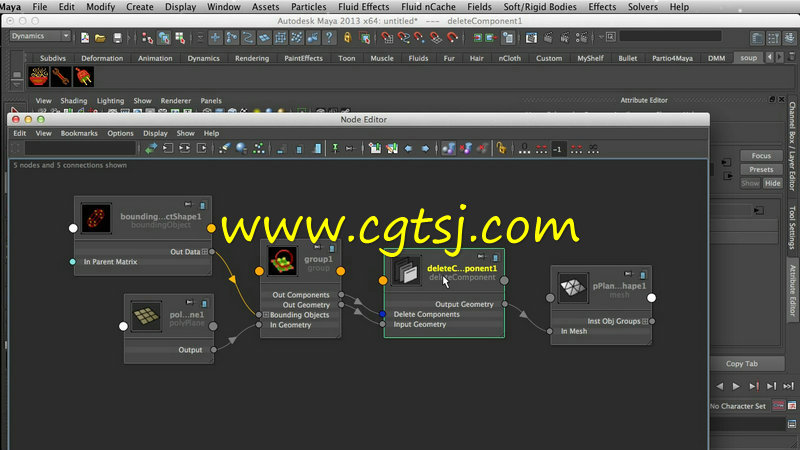Expand the Inst Obj Groups attribute on pPlaneShape1

click(x=645, y=321)
